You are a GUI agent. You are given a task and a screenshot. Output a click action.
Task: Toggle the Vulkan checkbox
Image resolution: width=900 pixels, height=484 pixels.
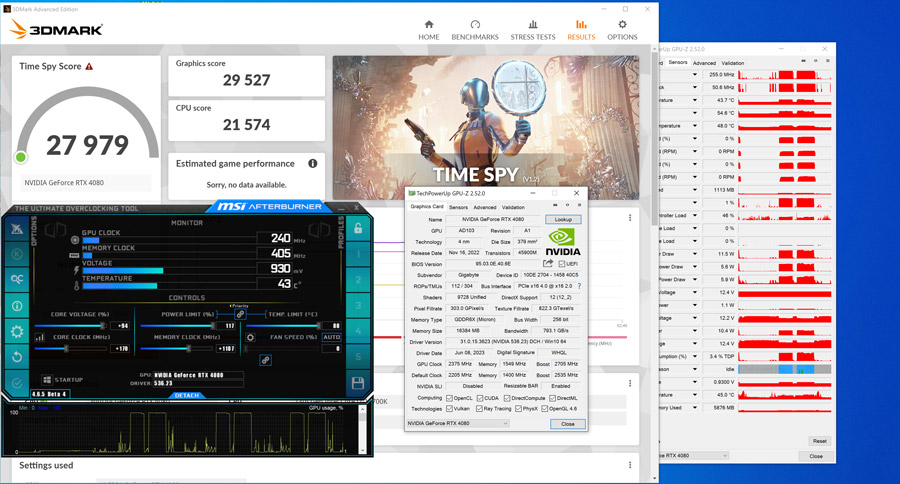[x=449, y=409]
